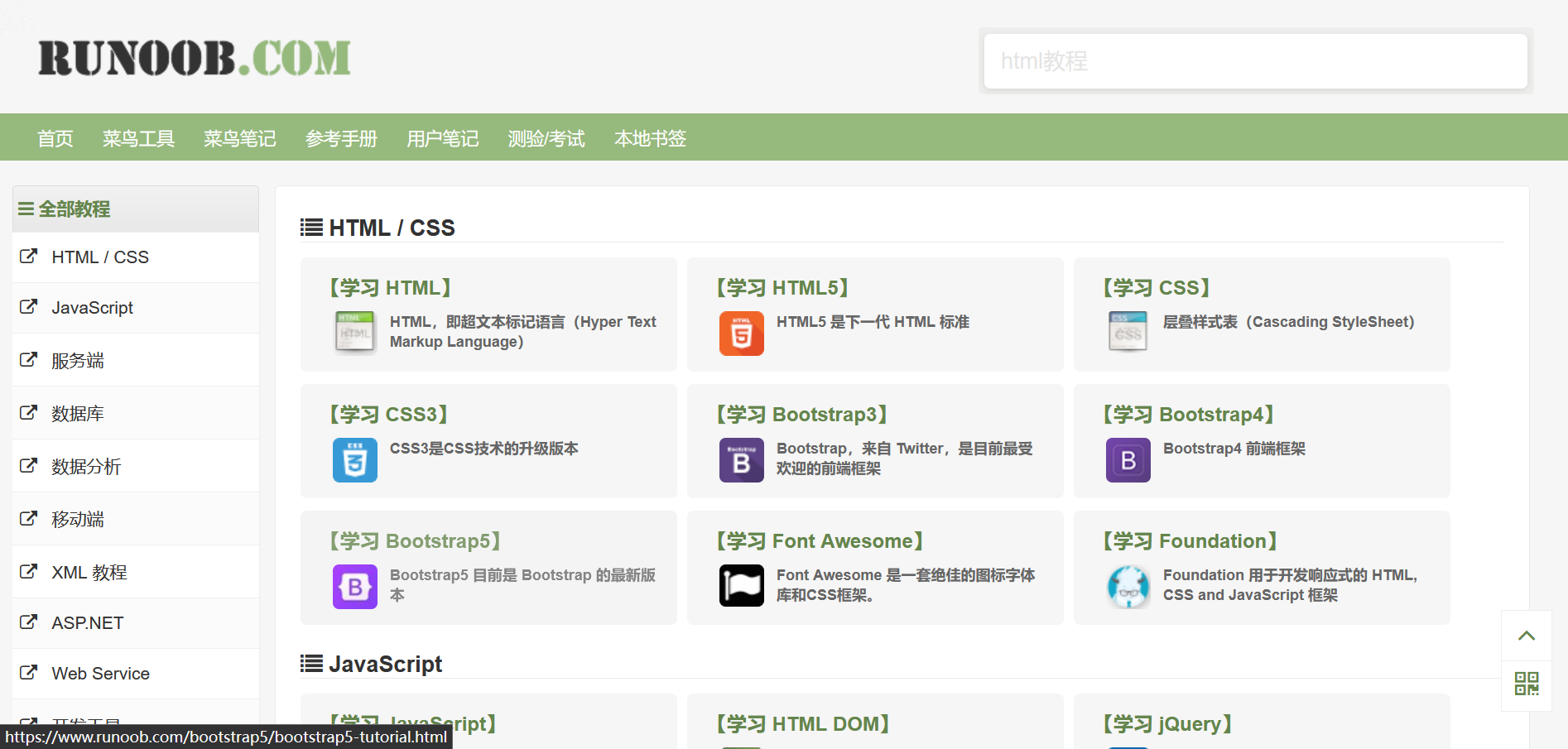The image size is (1568, 749).
Task: Open the 本地书签 nav item
Action: coord(651,138)
